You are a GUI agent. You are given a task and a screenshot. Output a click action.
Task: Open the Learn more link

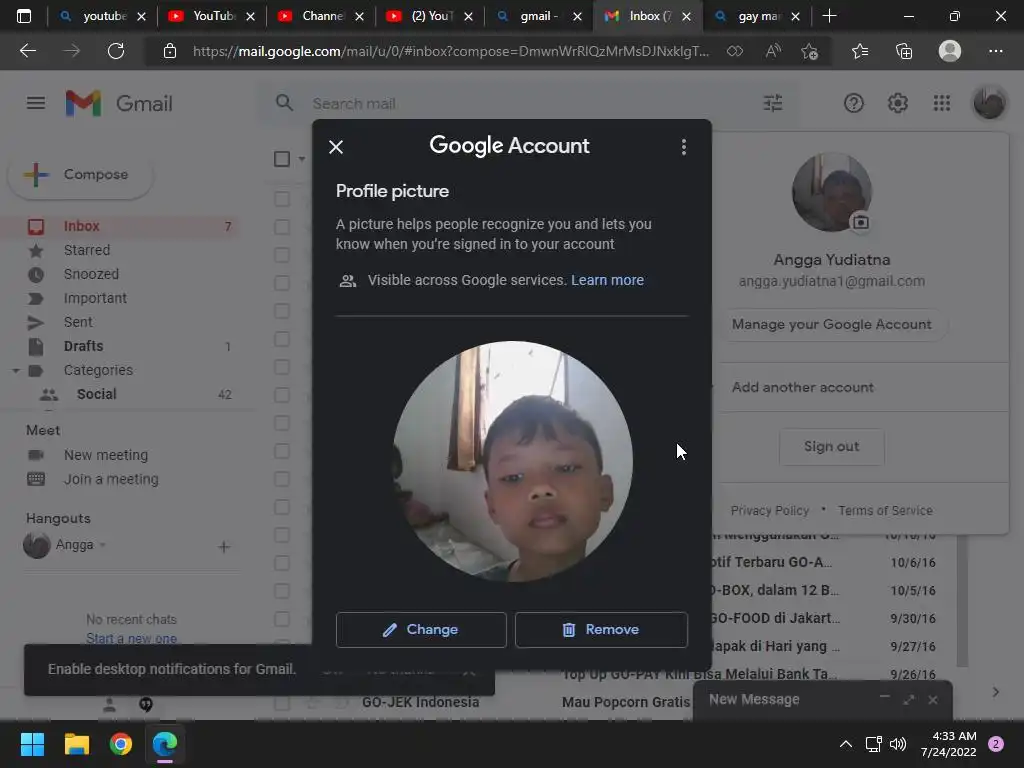[x=607, y=280]
